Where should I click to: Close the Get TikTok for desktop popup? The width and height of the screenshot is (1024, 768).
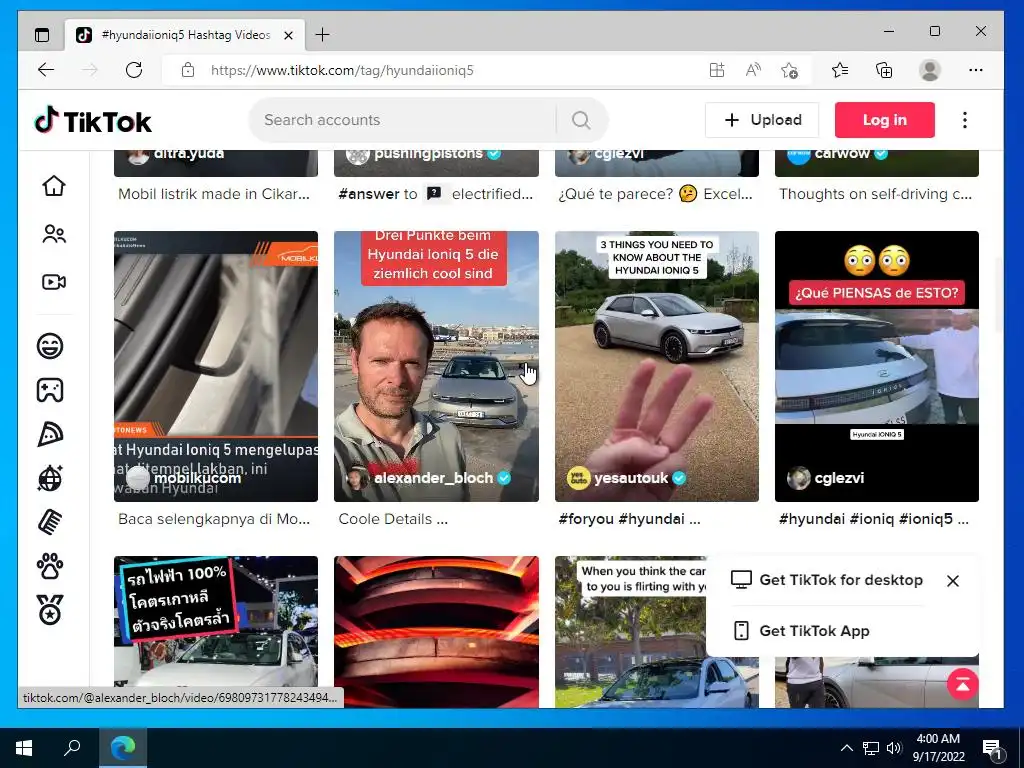coord(953,581)
